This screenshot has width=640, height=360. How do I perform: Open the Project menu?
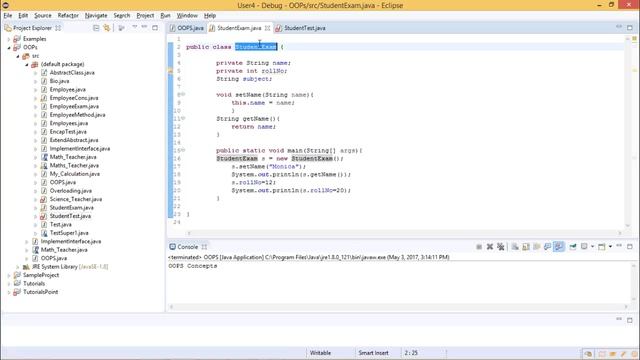click(x=145, y=16)
